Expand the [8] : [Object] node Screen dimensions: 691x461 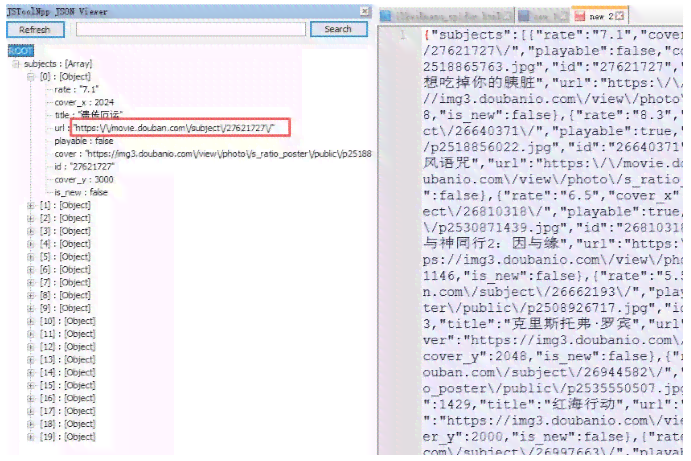(31, 296)
